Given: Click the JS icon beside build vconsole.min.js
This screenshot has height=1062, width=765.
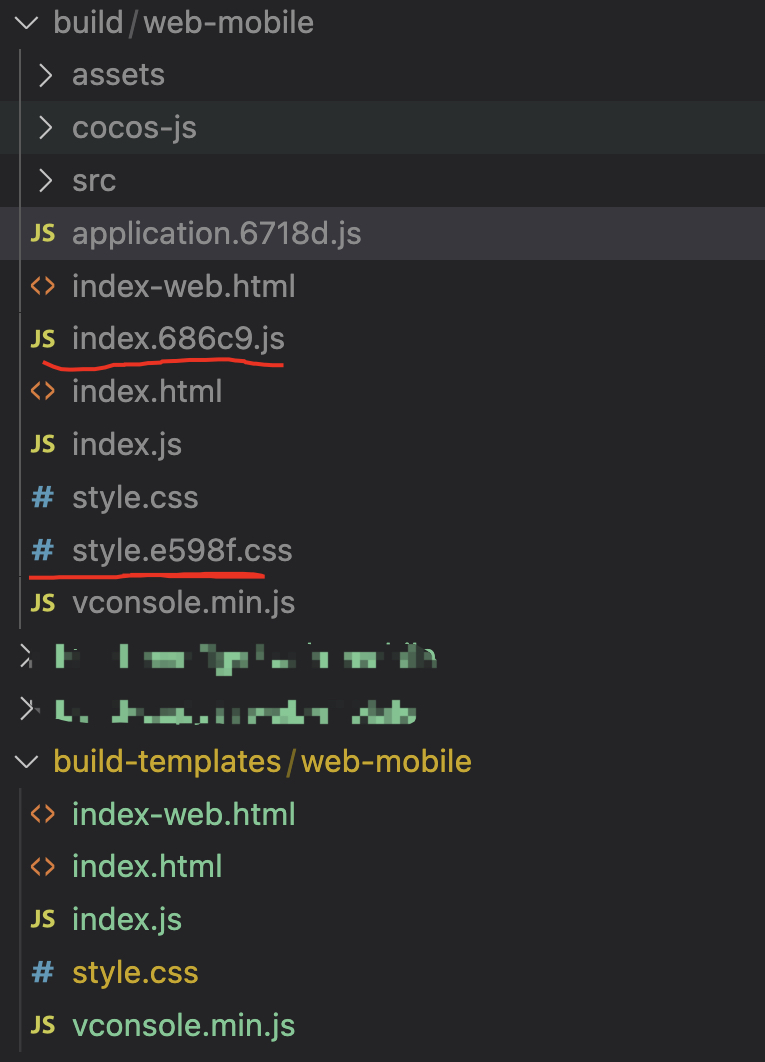Looking at the screenshot, I should click(x=42, y=603).
